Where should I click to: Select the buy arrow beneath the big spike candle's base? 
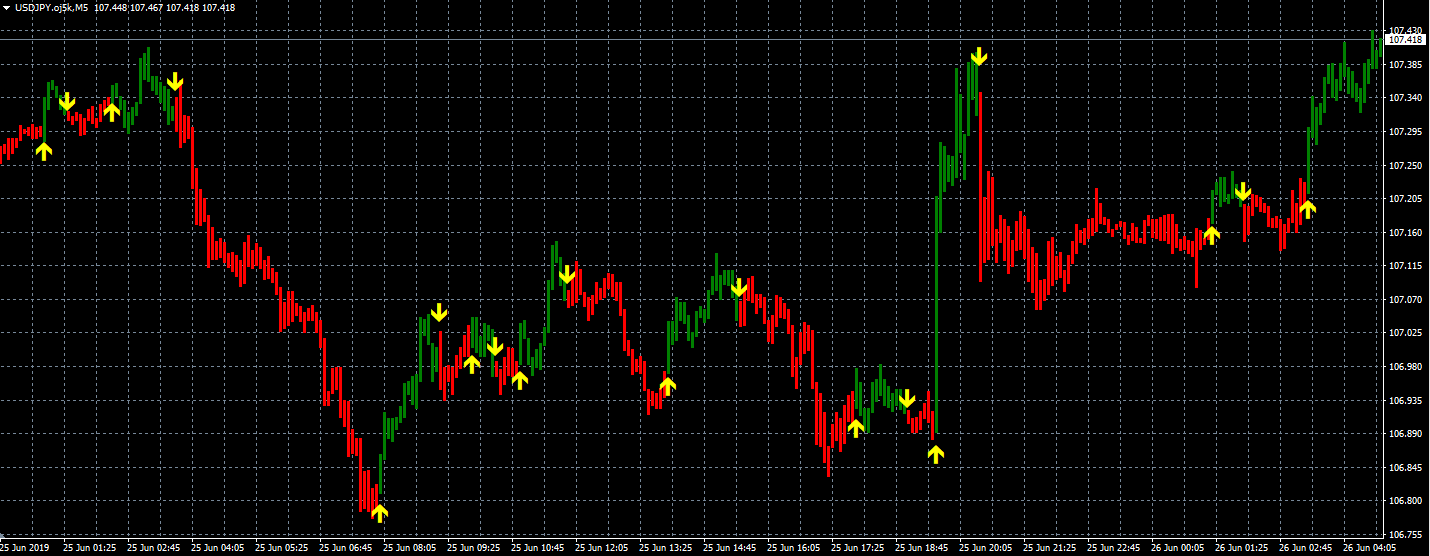pyautogui.click(x=936, y=454)
